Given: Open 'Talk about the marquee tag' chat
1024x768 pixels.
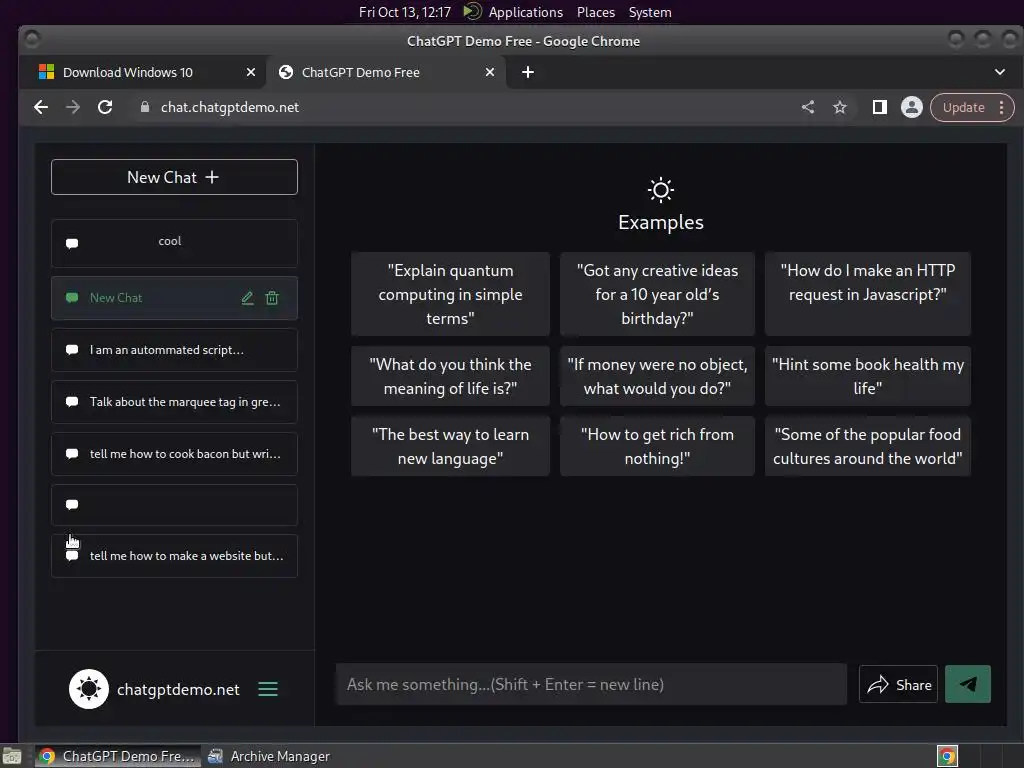Looking at the screenshot, I should coord(174,402).
